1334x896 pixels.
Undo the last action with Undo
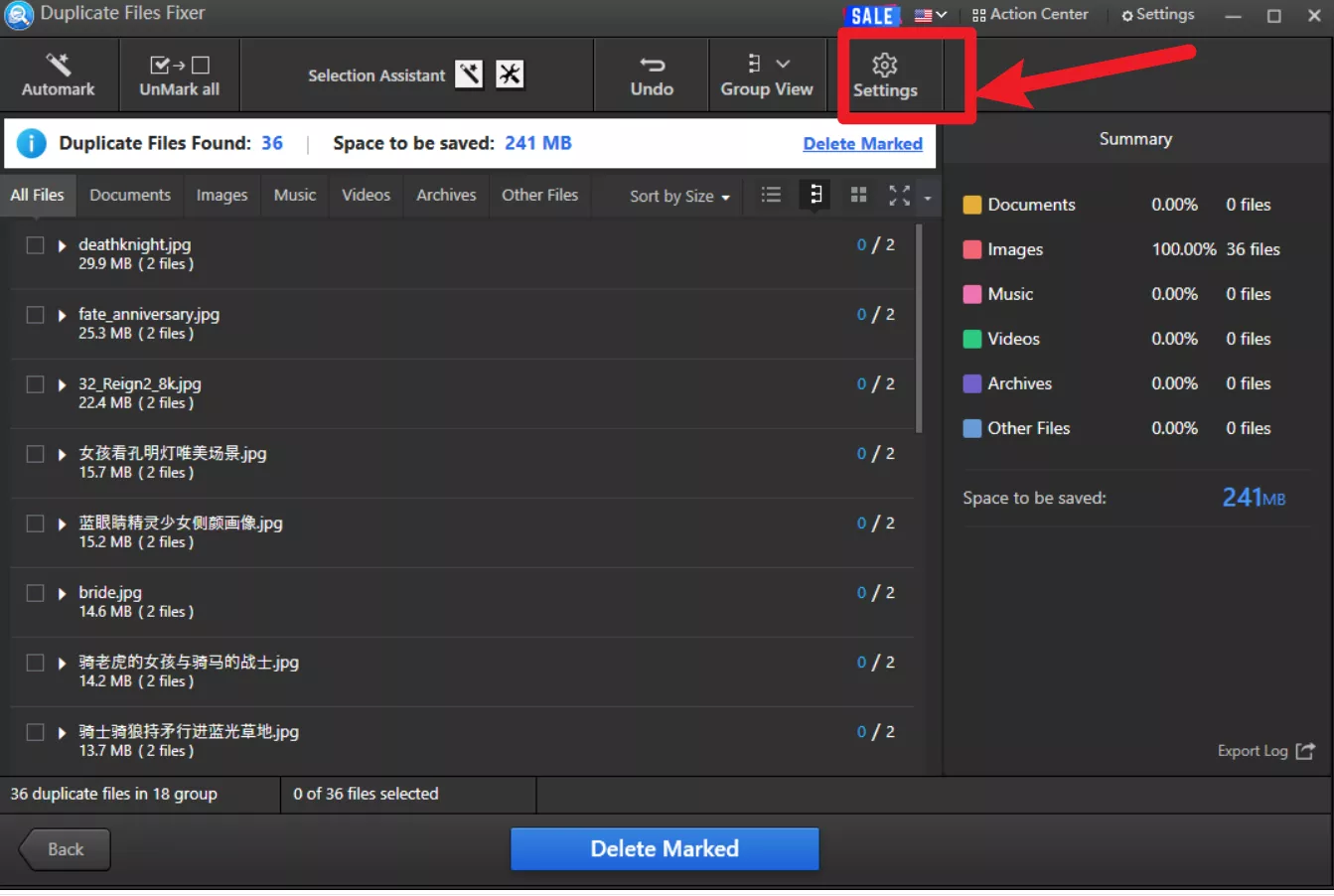point(652,75)
